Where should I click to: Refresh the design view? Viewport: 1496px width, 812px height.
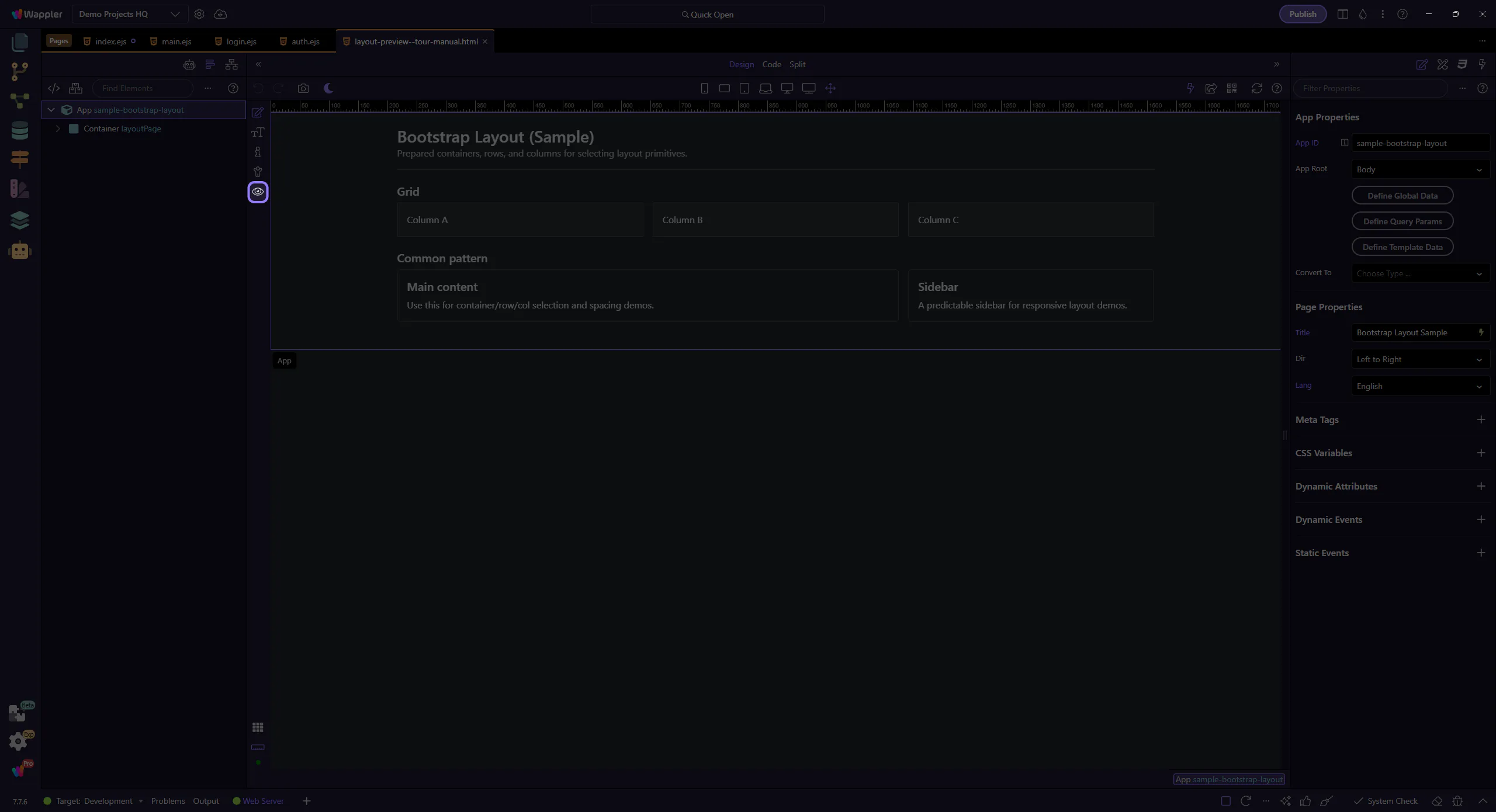[x=1256, y=88]
